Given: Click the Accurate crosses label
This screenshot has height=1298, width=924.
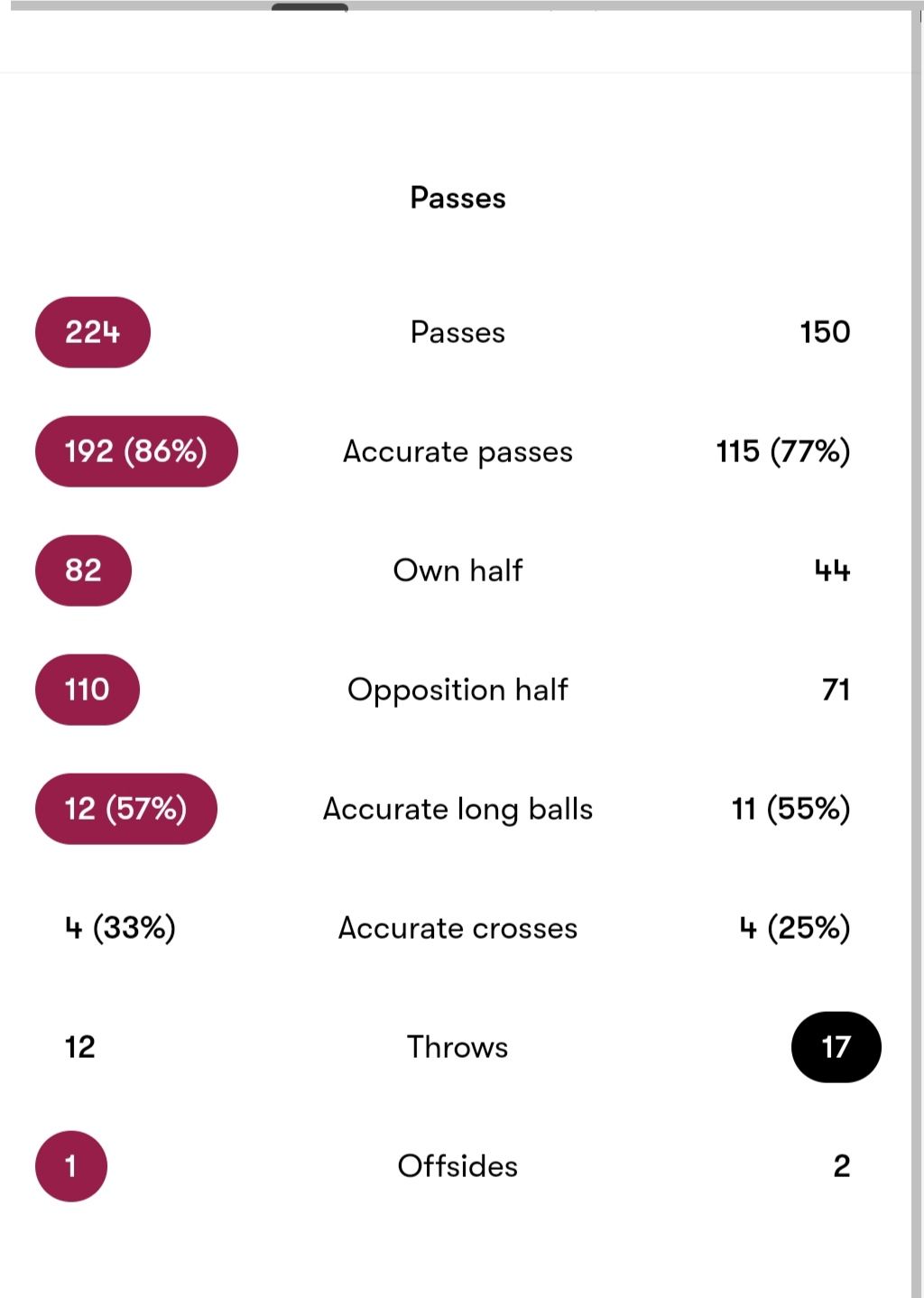Looking at the screenshot, I should tap(457, 928).
